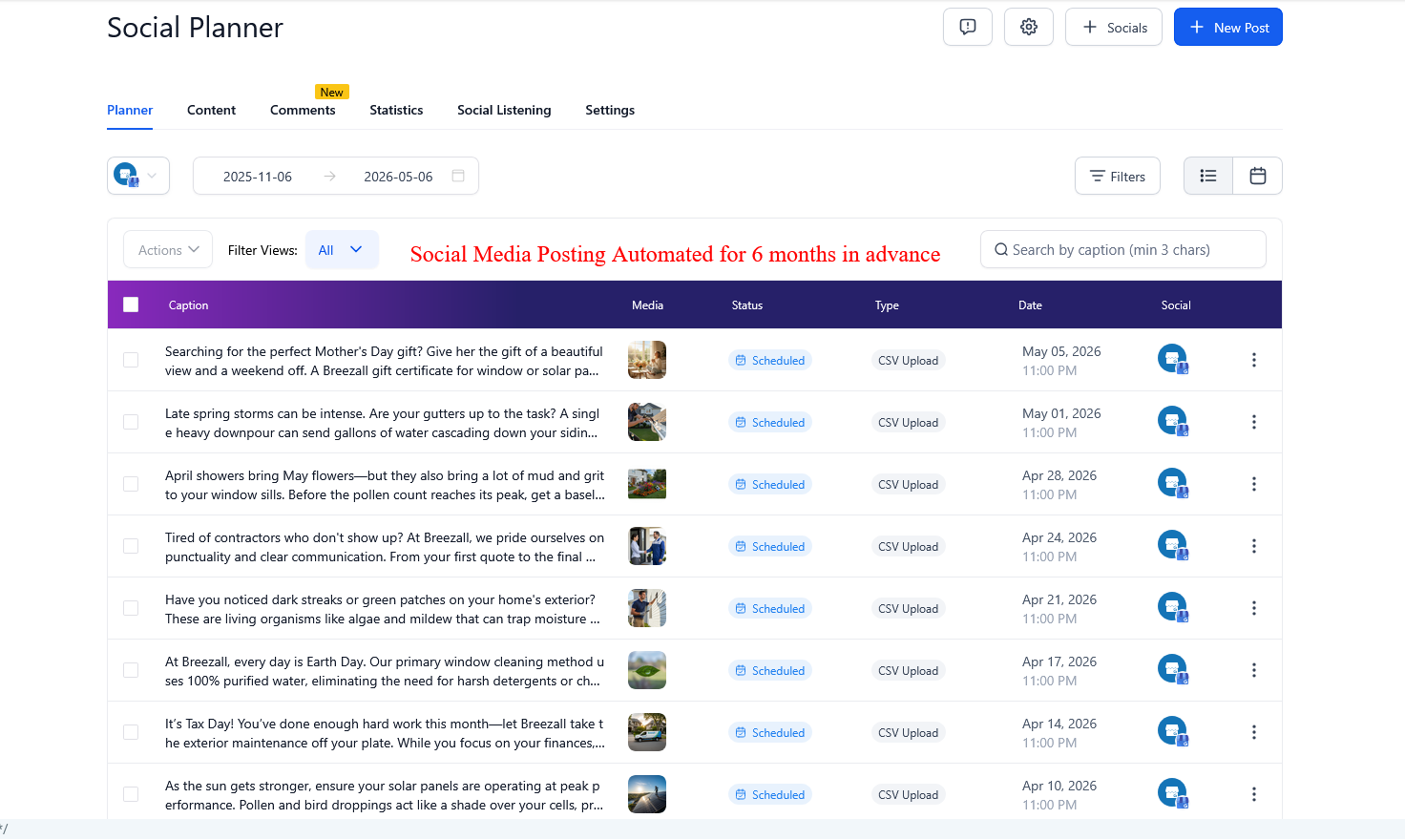Screen dimensions: 1405x840
Task: Open the Filters button
Action: coord(1118,176)
